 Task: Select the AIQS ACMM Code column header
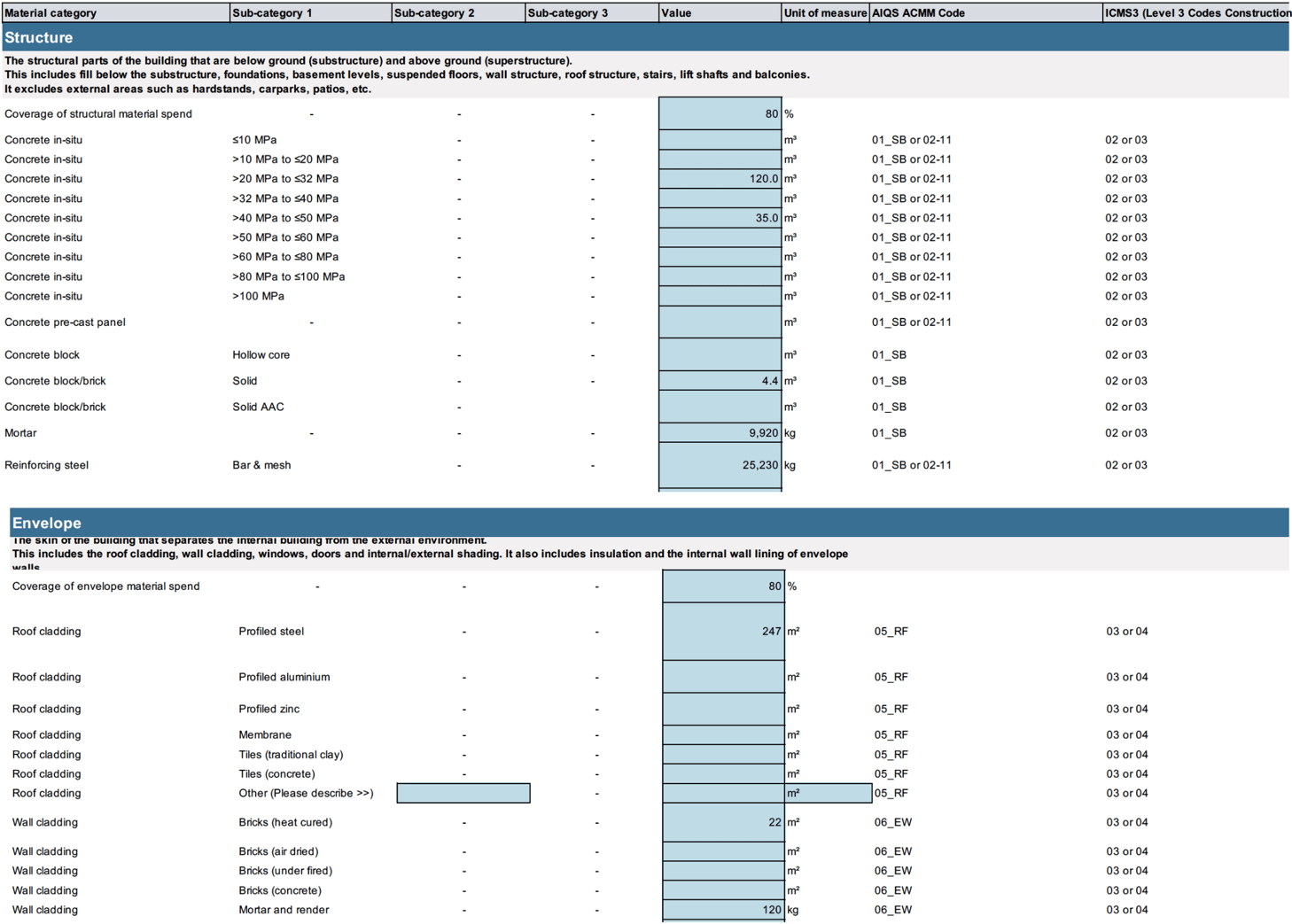click(981, 12)
